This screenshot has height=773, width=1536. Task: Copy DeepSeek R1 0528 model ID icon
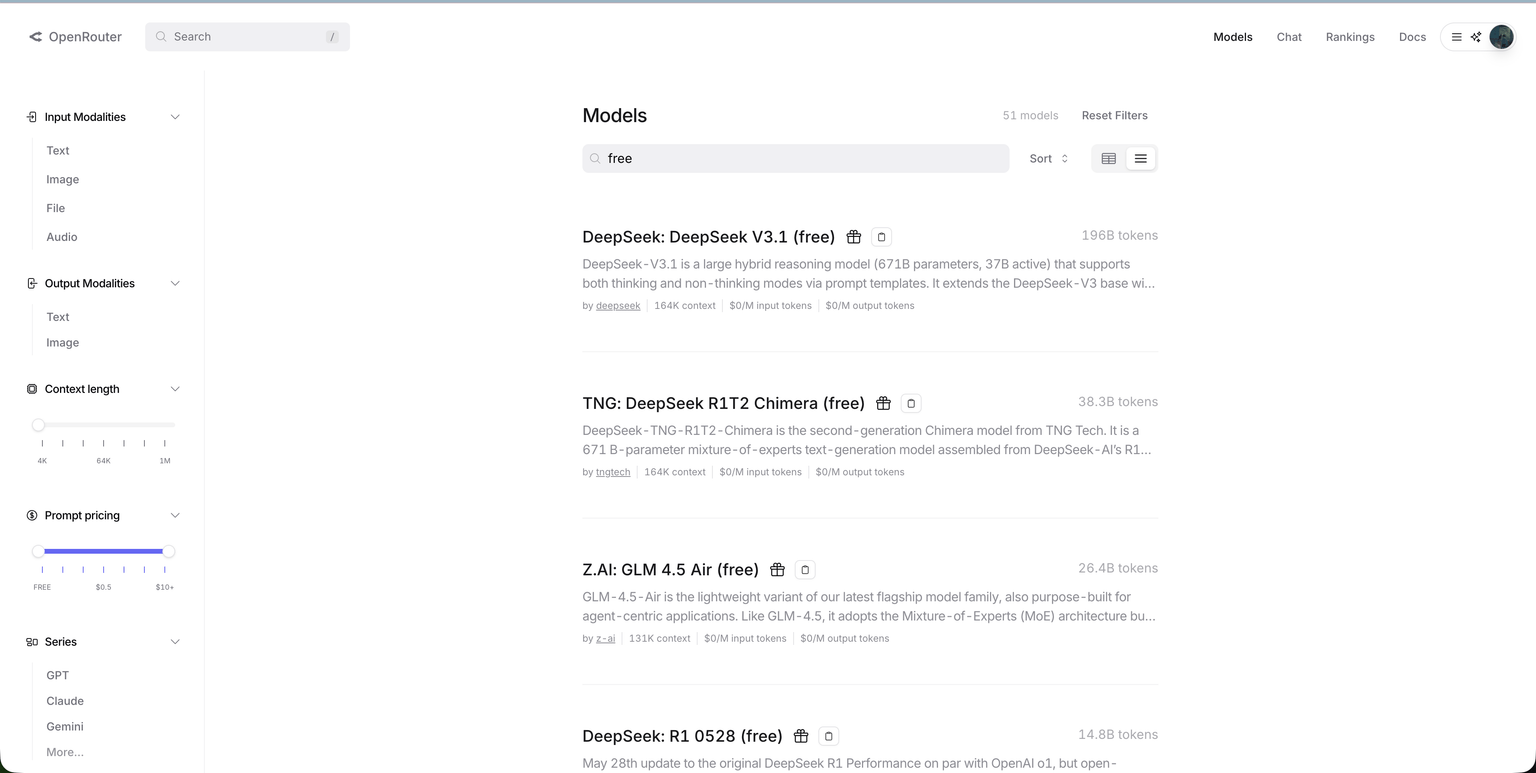coord(829,736)
